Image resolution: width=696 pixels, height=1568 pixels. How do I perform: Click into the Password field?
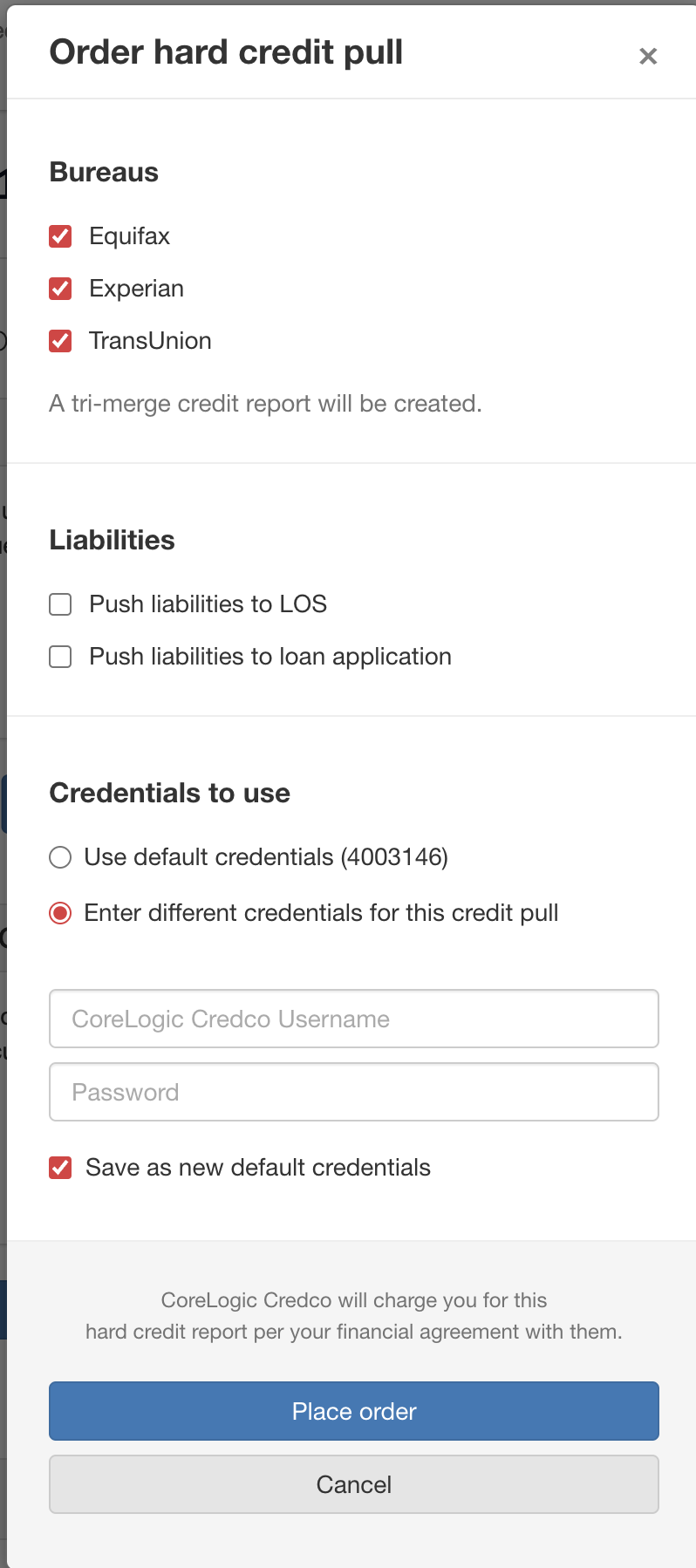tap(353, 1092)
